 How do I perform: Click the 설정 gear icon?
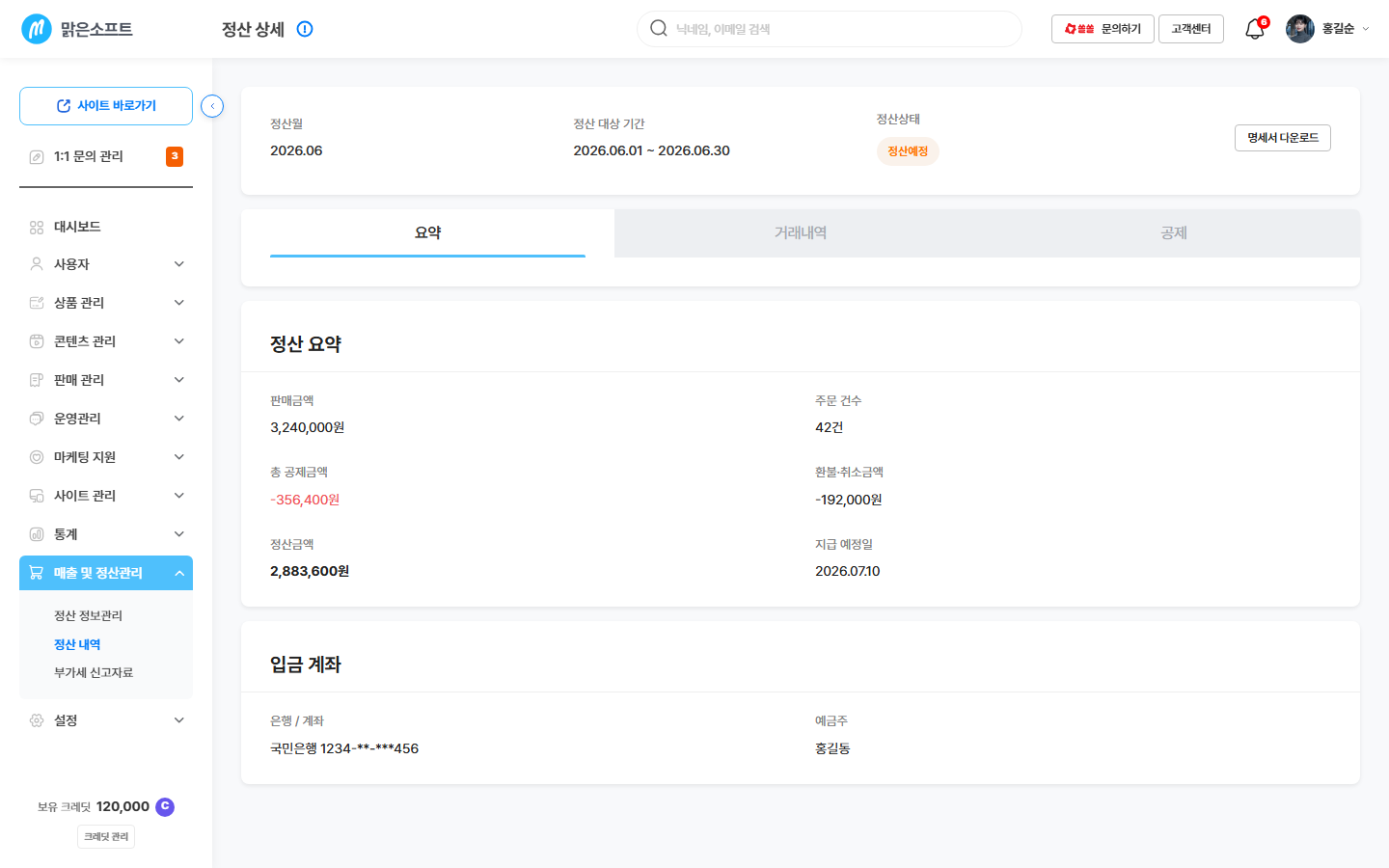(x=37, y=720)
